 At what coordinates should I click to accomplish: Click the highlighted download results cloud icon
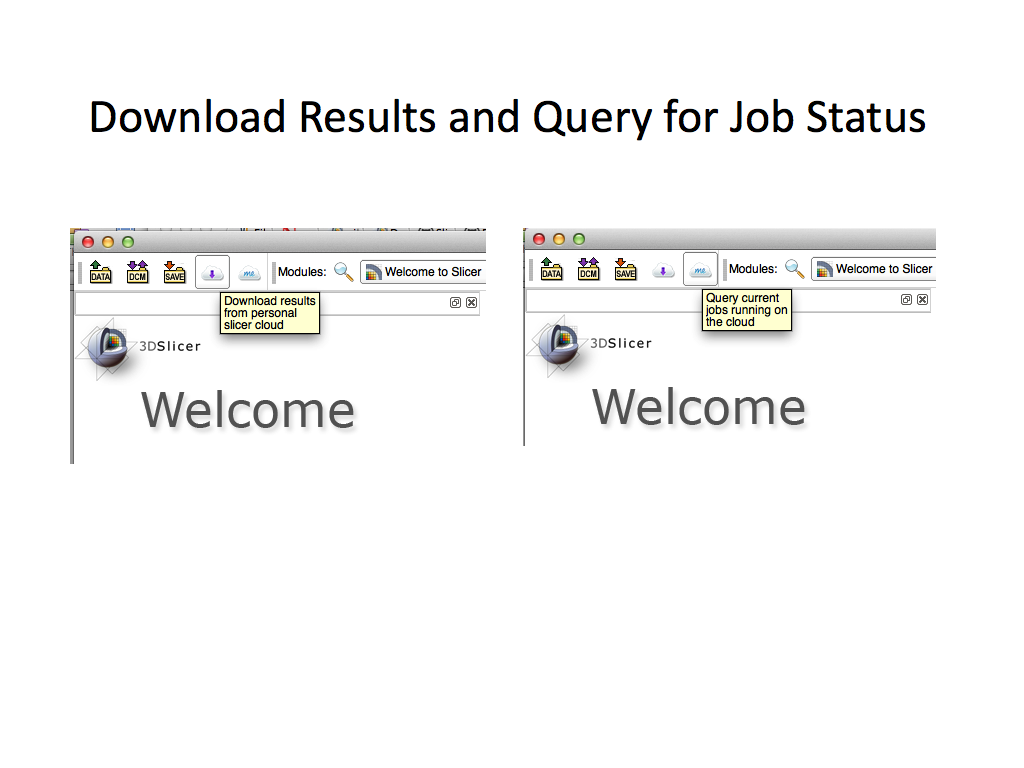(212, 272)
